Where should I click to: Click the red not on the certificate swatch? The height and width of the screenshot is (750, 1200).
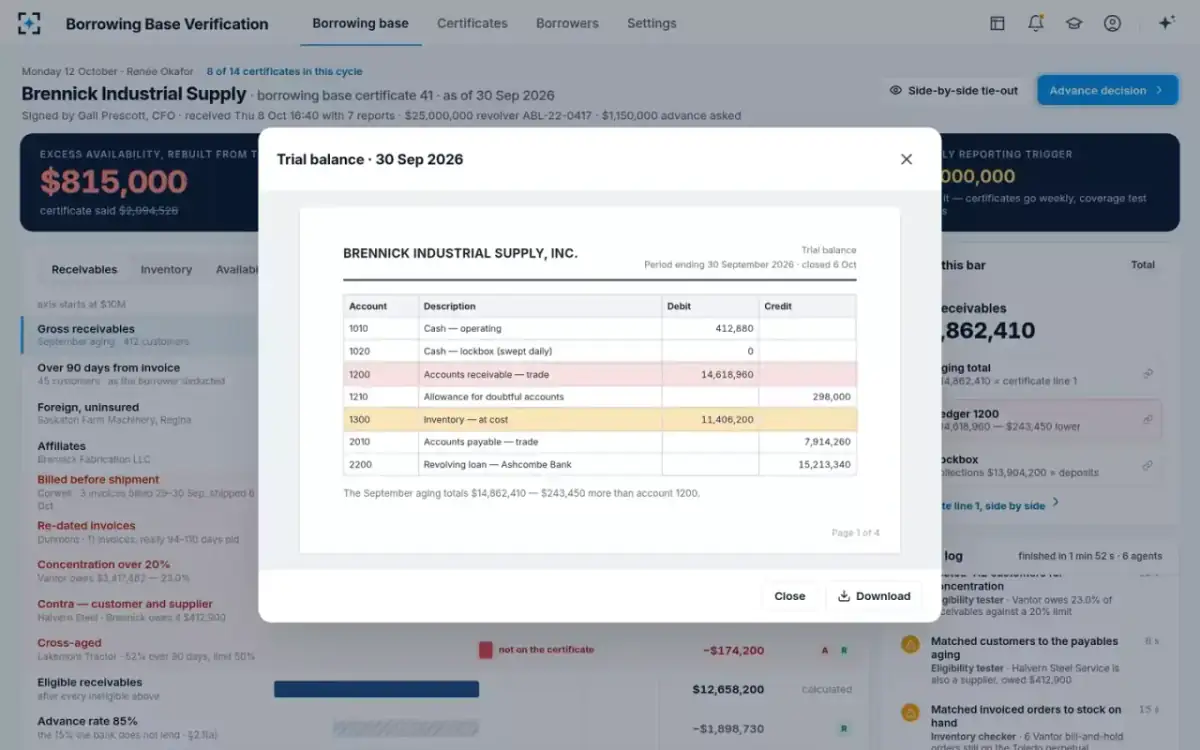(x=485, y=650)
